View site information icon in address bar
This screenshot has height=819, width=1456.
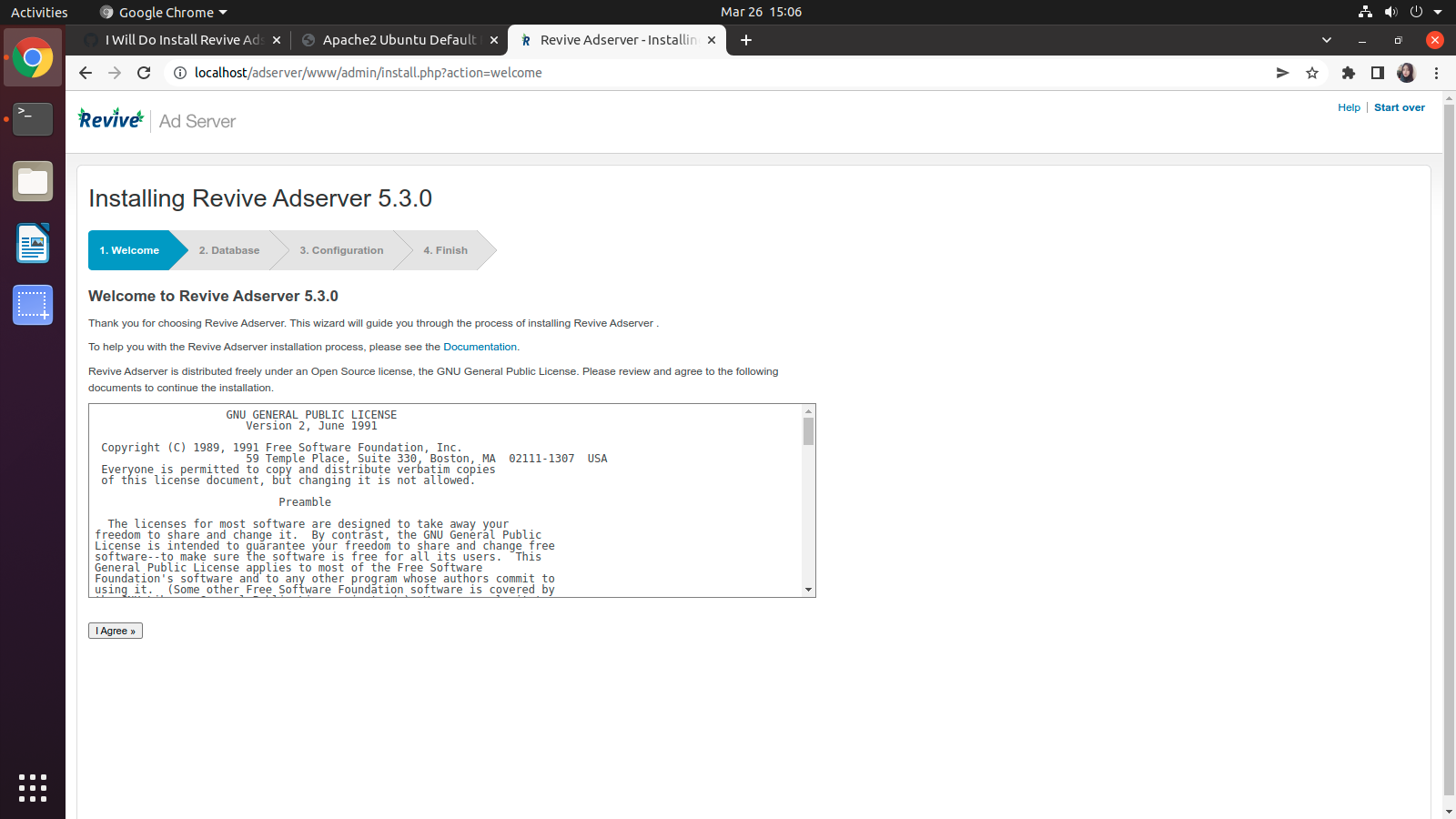point(180,73)
